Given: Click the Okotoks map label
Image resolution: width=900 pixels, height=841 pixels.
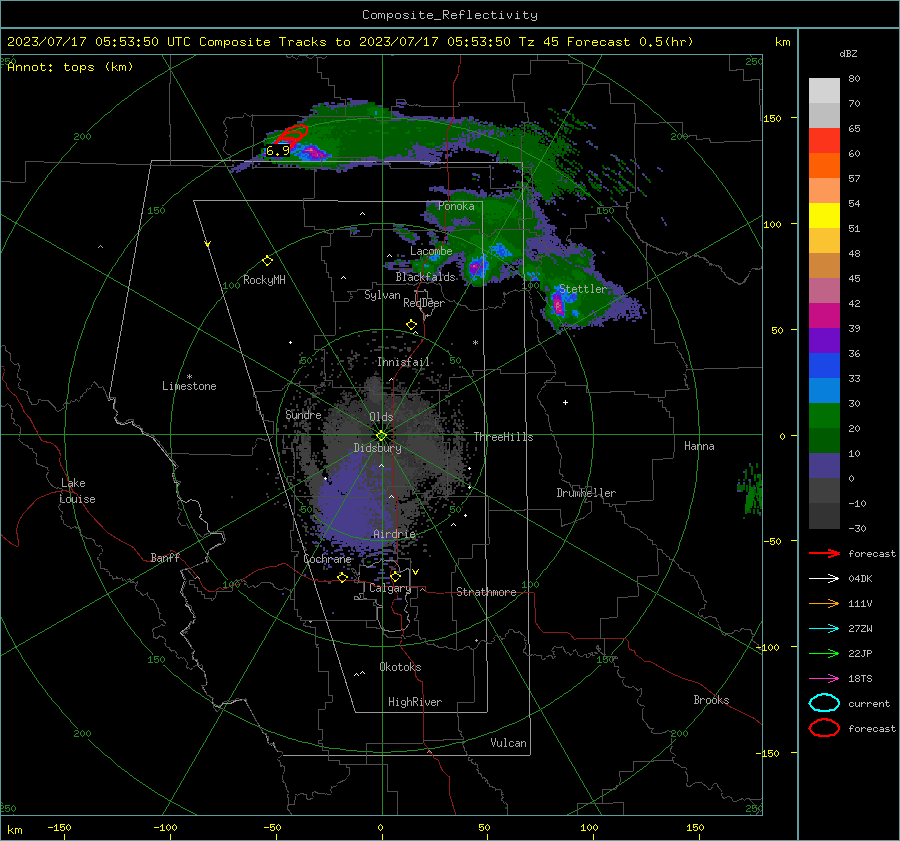Looking at the screenshot, I should (400, 667).
